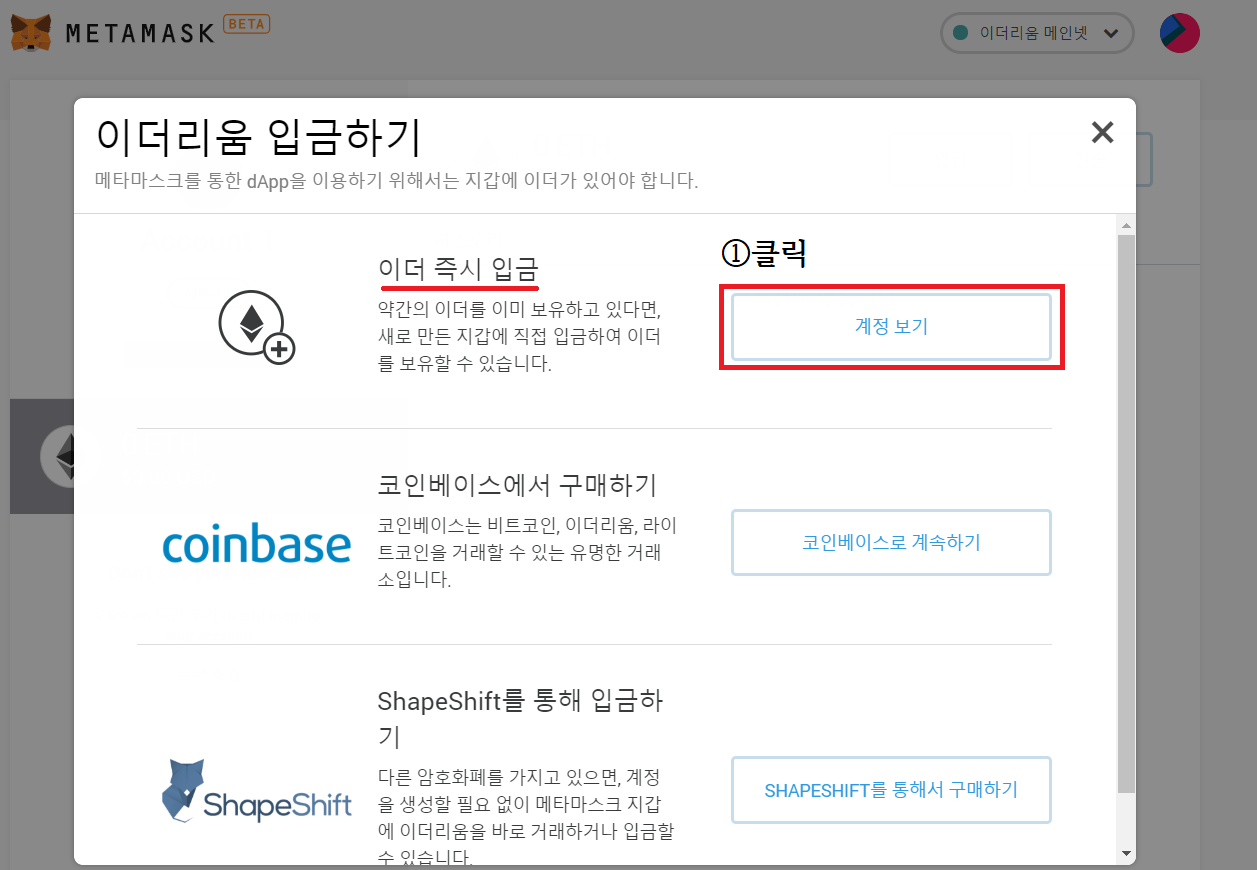This screenshot has width=1257, height=870.
Task: Close the deposit Ether dialog
Action: [1102, 132]
